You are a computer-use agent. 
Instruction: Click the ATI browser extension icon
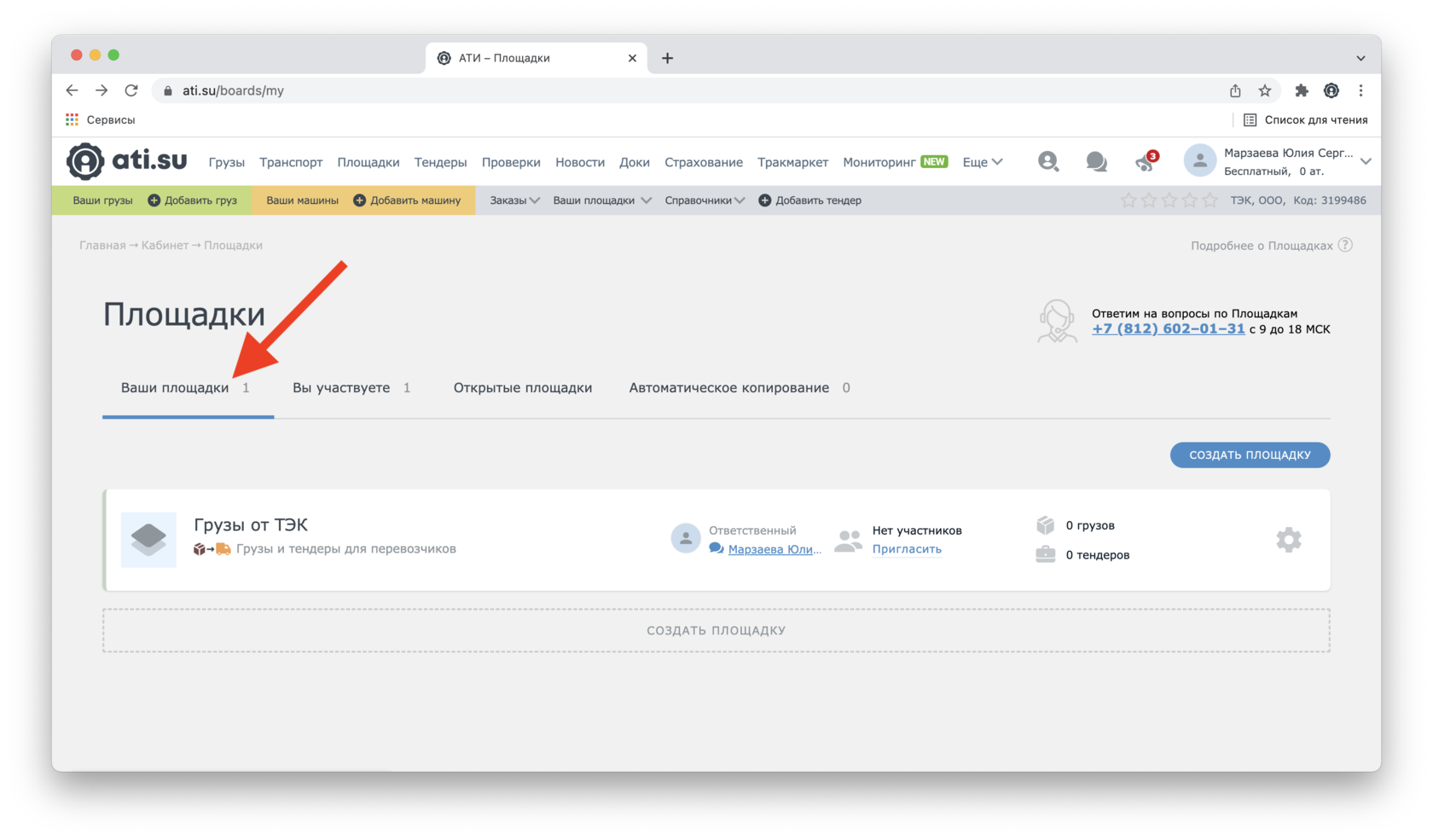1331,90
